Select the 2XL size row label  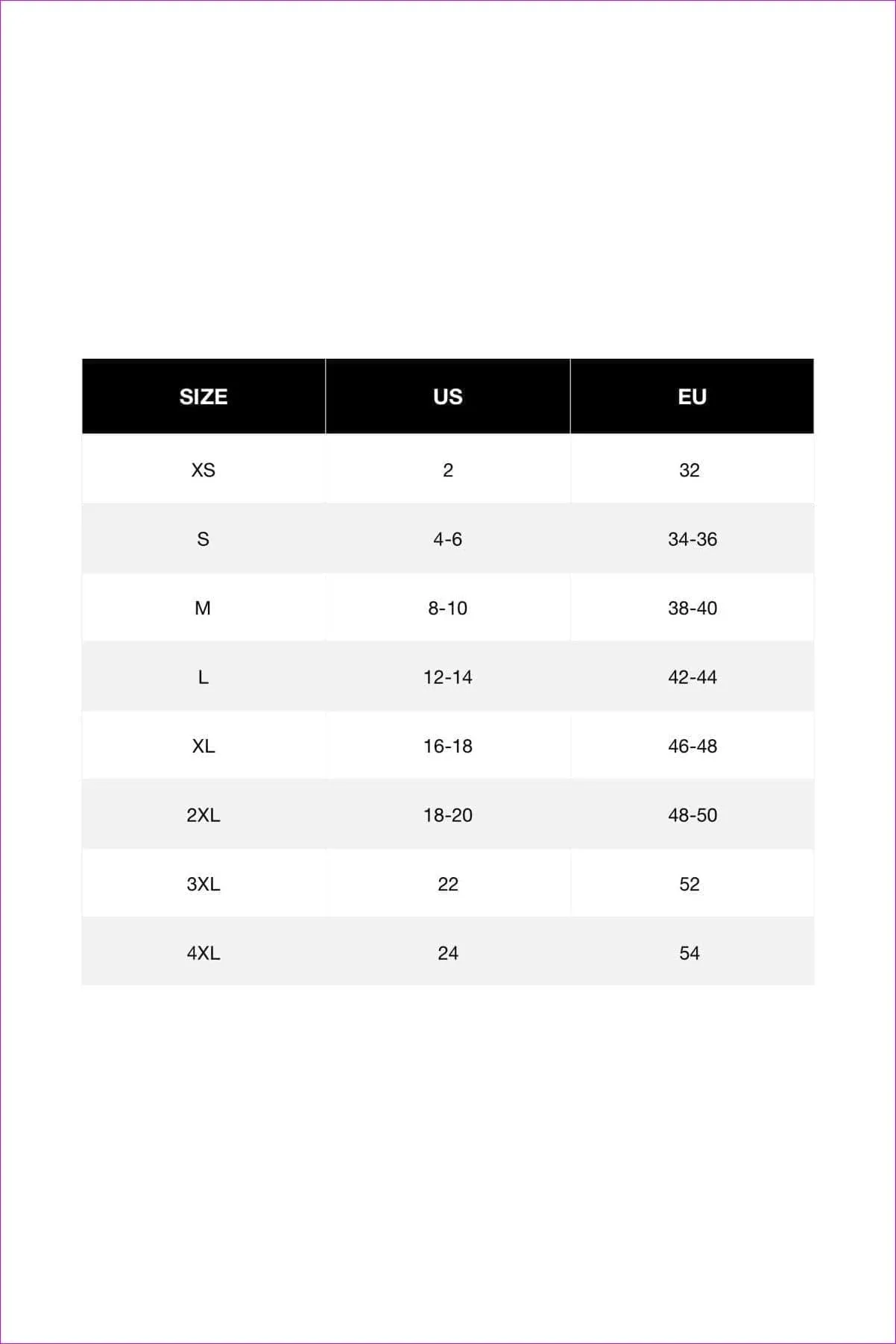204,814
